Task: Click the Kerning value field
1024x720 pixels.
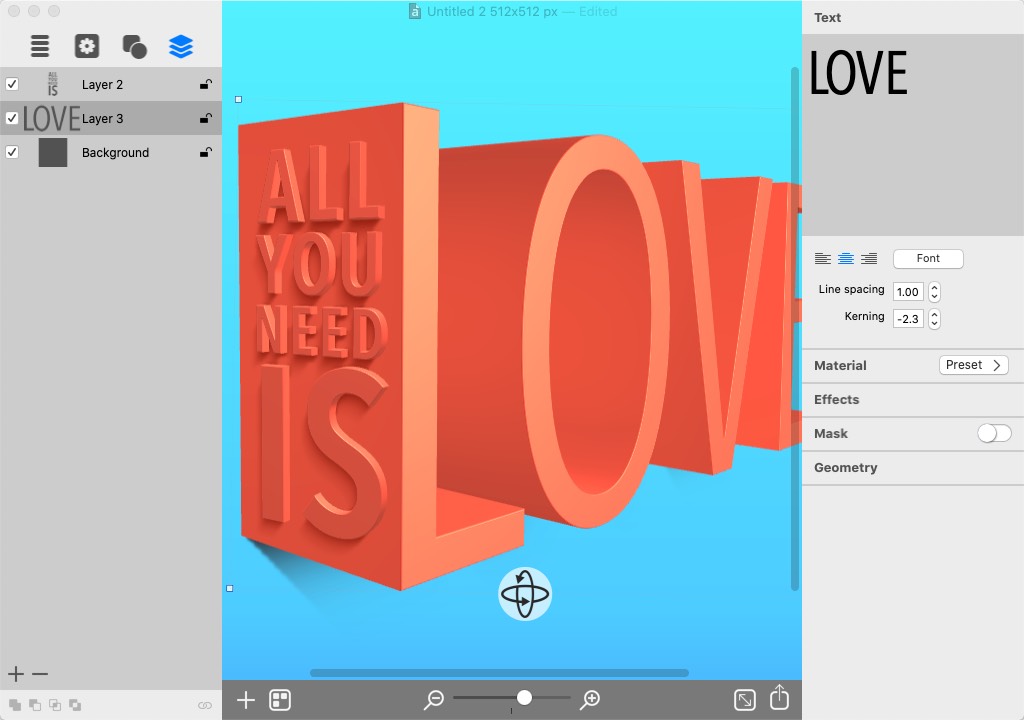Action: (x=908, y=319)
